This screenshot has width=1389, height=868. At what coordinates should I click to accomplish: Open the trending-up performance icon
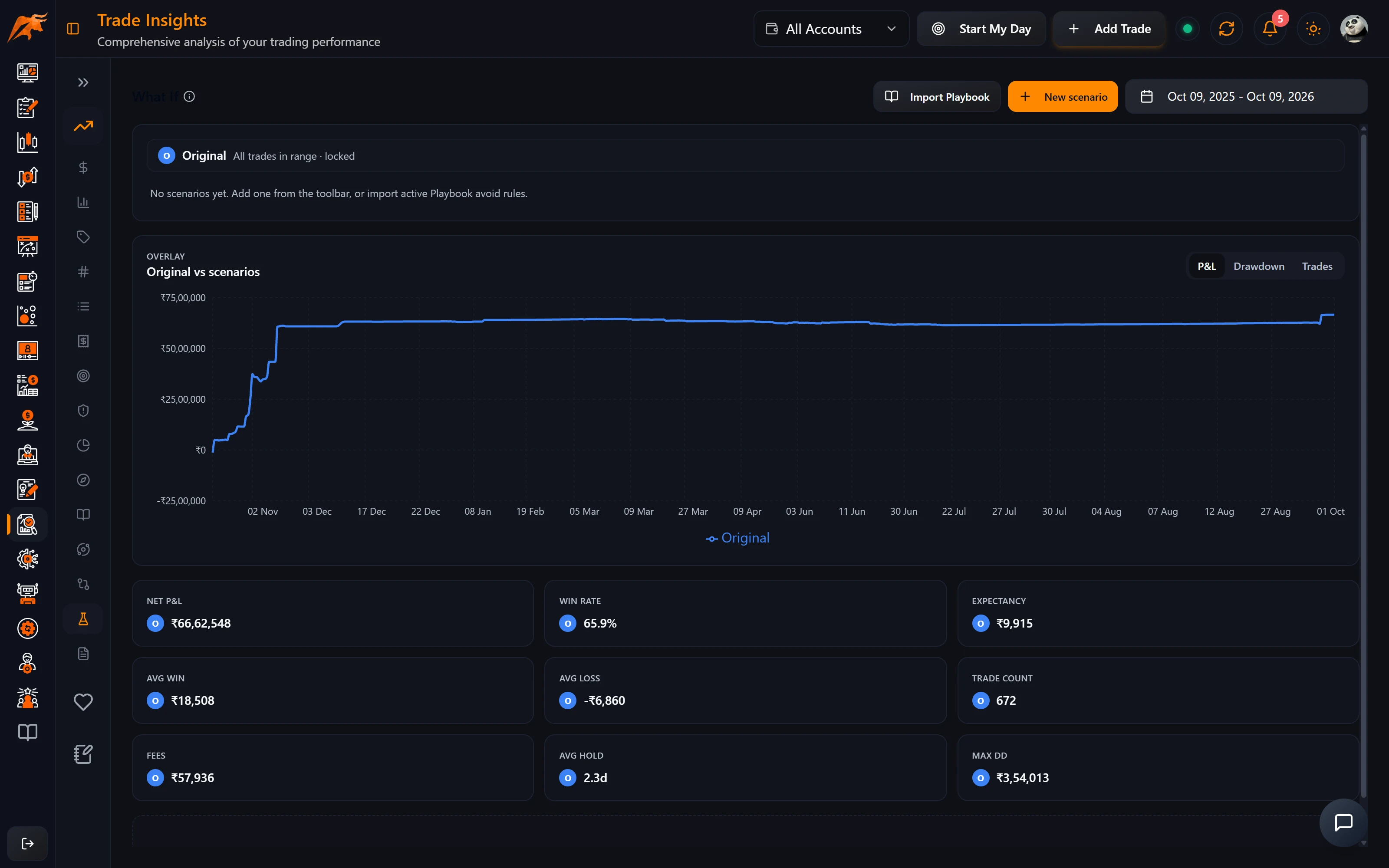coord(83,126)
